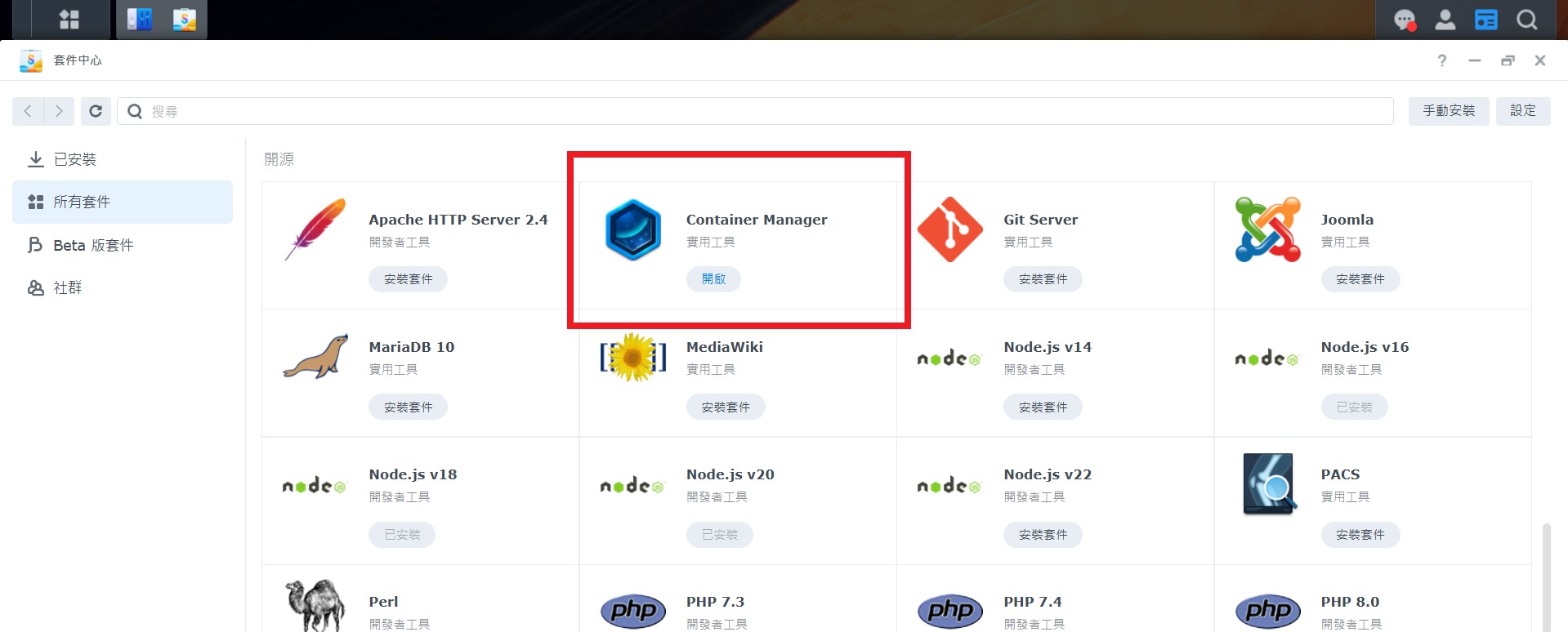
Task: Open MediaWiki title link
Action: coord(725,347)
